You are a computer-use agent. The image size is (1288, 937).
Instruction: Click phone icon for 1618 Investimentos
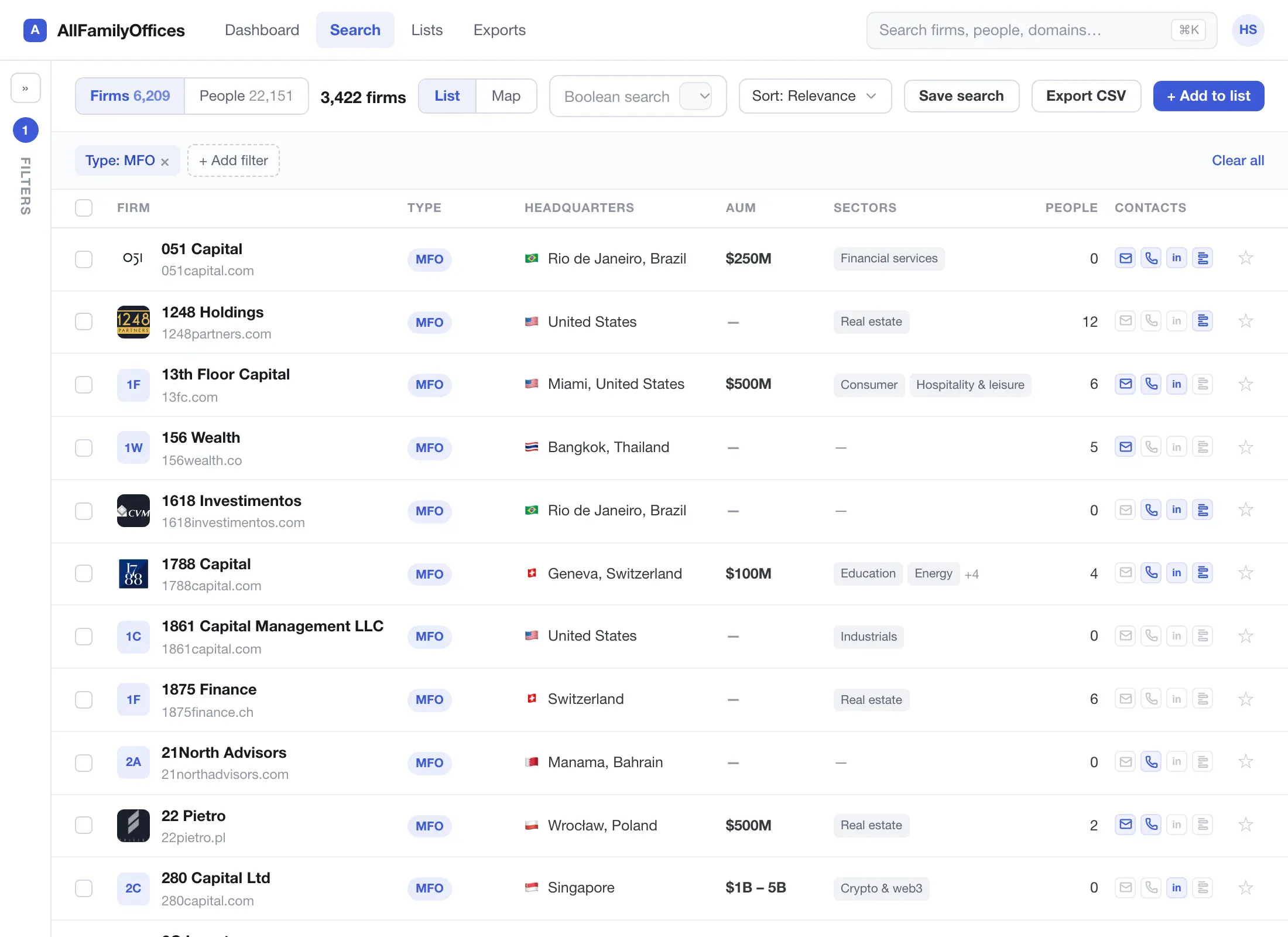point(1151,510)
